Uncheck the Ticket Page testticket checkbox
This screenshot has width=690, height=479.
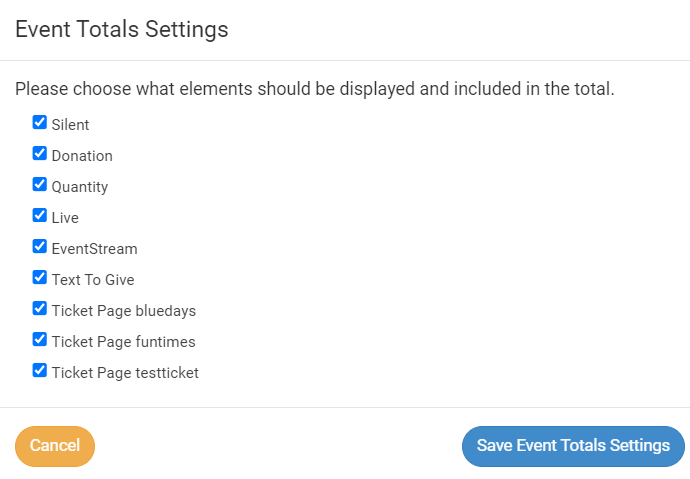[40, 371]
